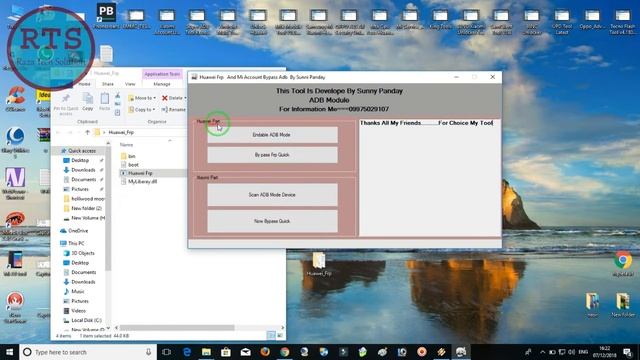The width and height of the screenshot is (640, 360).
Task: Open the Copy to dropdown
Action: [142, 109]
